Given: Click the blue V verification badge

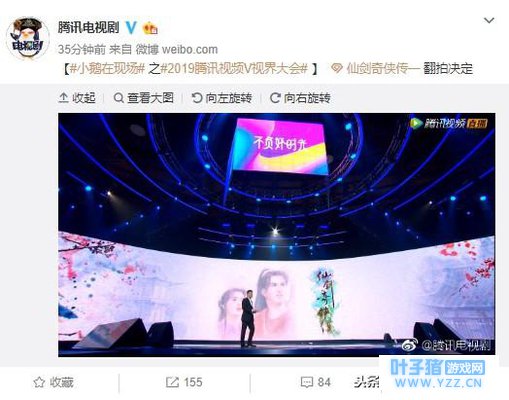Looking at the screenshot, I should point(131,28).
